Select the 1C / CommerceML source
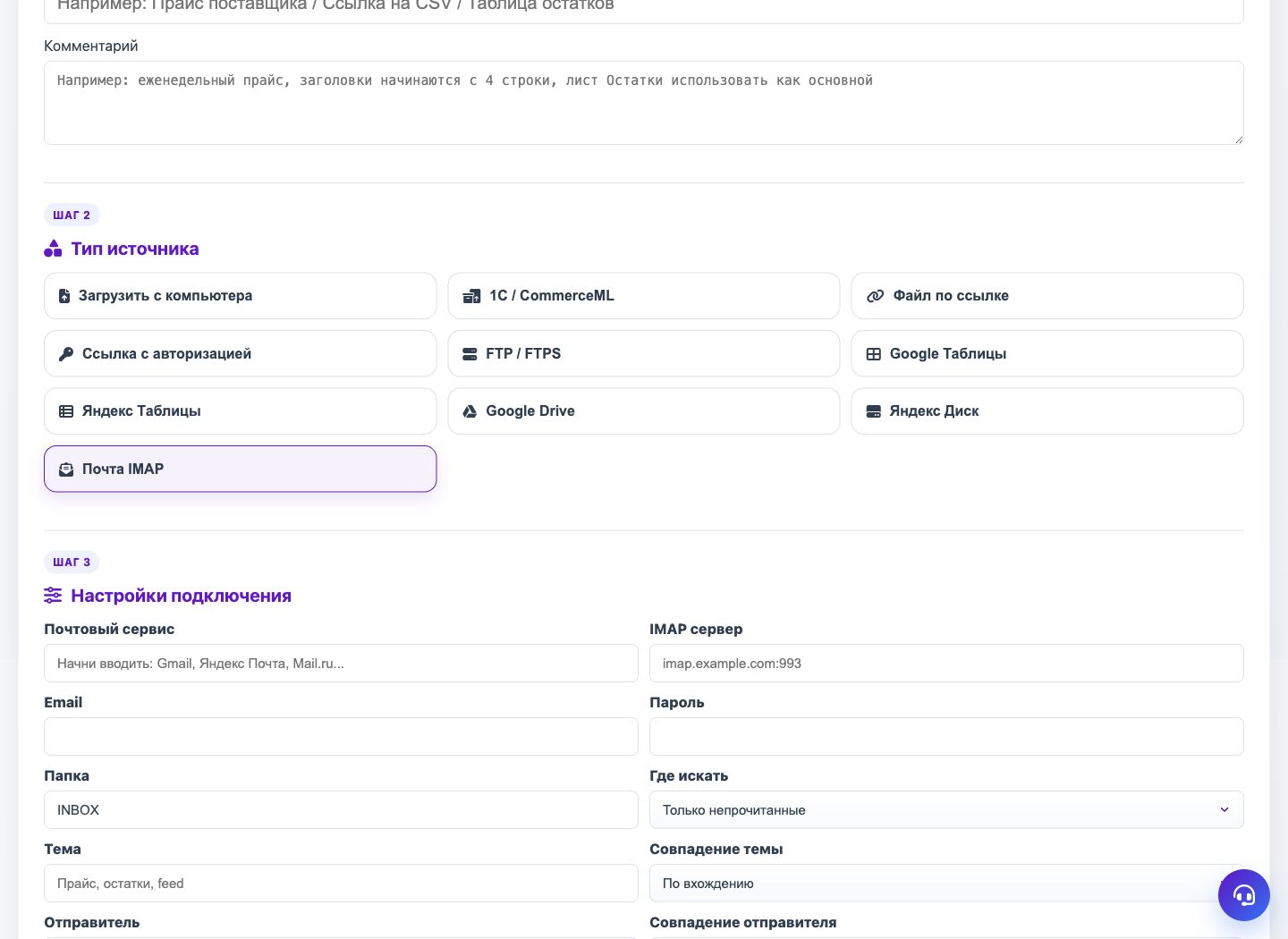1288x939 pixels. pos(644,296)
